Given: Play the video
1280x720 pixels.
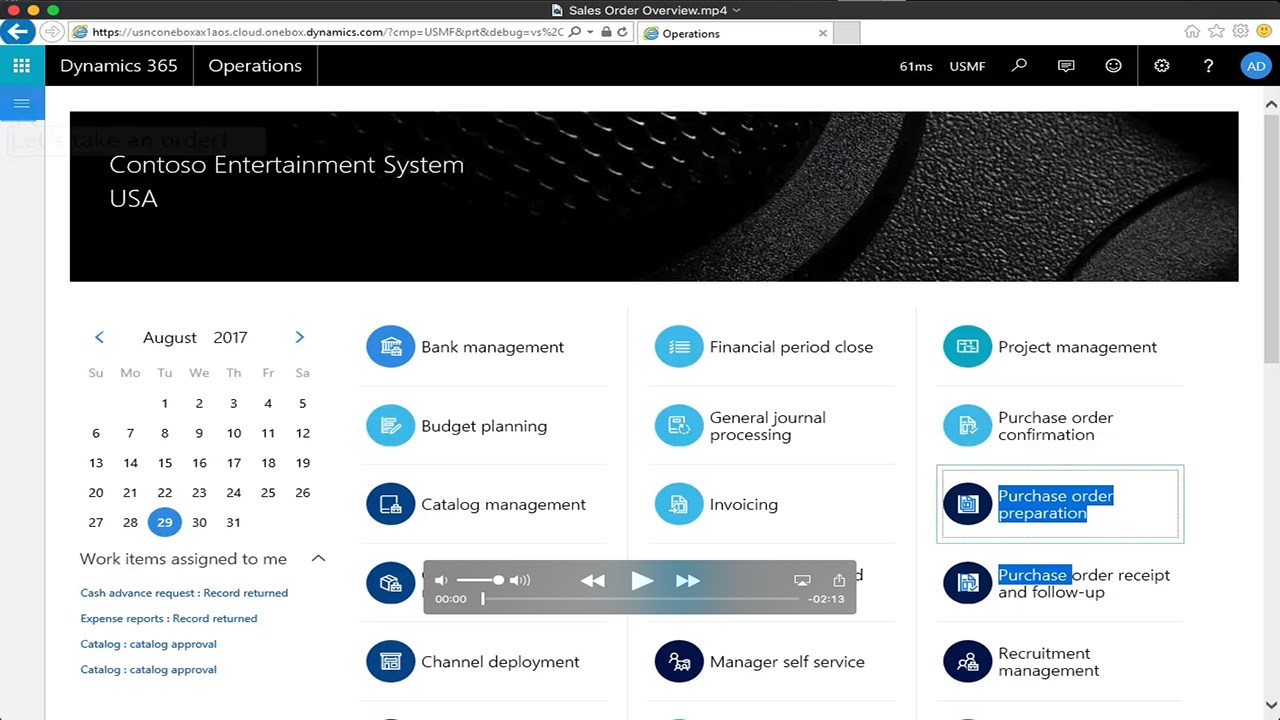Looking at the screenshot, I should (642, 580).
